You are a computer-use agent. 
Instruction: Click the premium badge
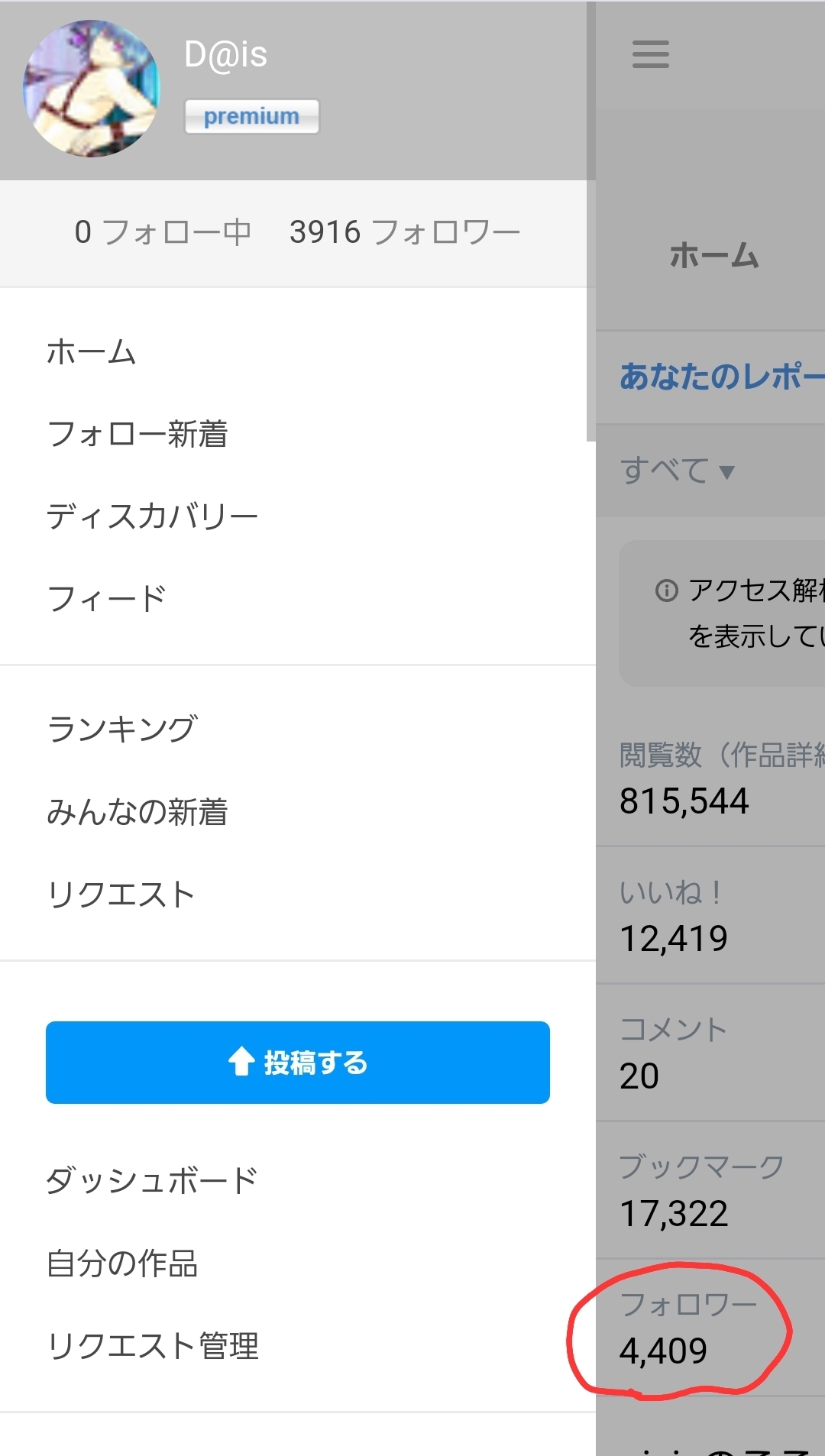pyautogui.click(x=251, y=116)
